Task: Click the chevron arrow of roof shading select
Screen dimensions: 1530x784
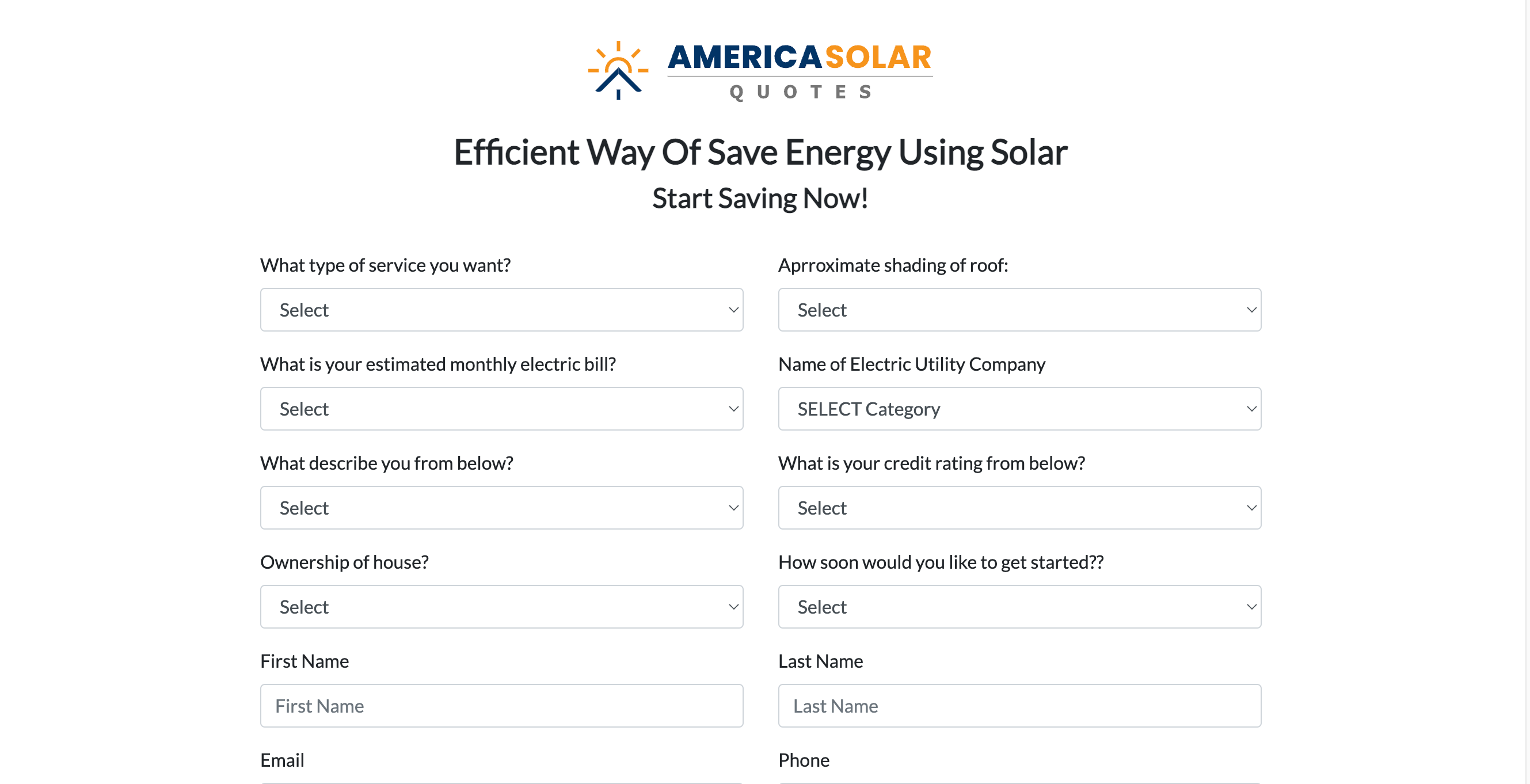Action: click(1251, 310)
